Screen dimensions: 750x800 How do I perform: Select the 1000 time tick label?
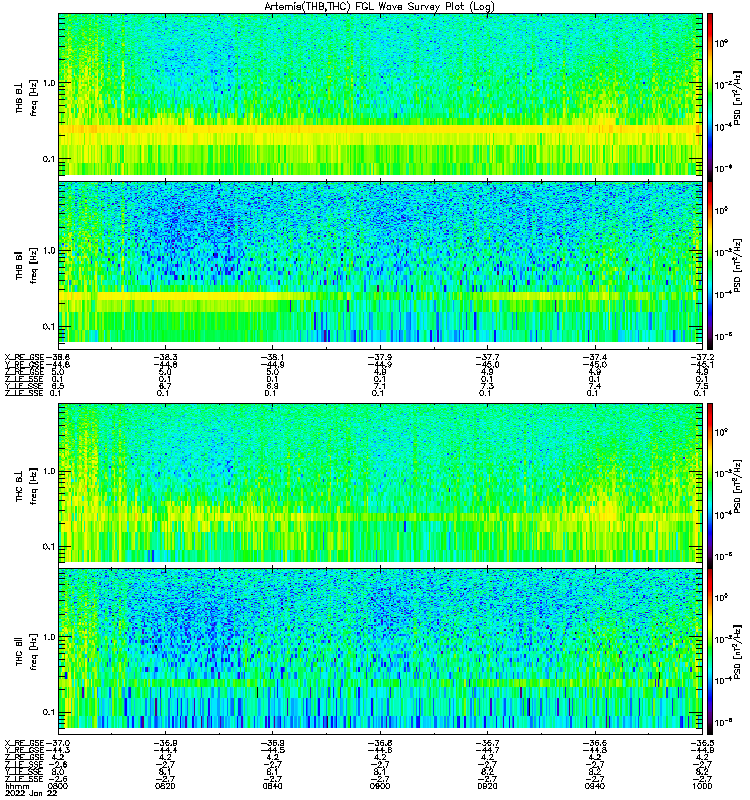pyautogui.click(x=702, y=786)
